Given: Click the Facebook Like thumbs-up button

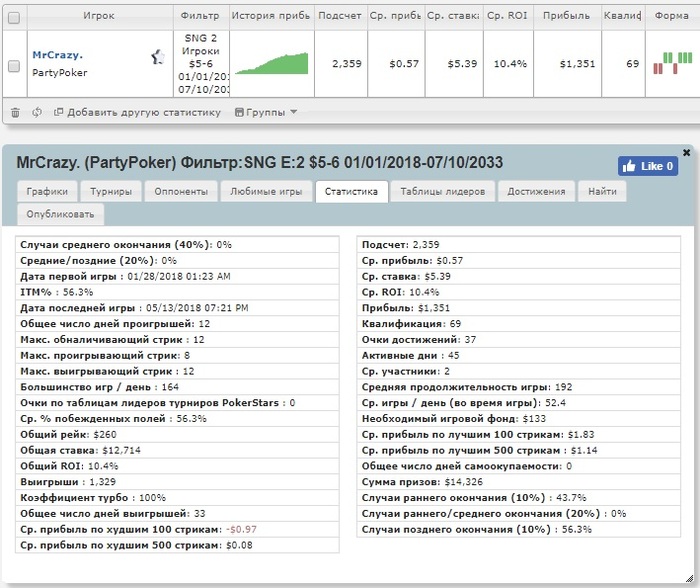Looking at the screenshot, I should (x=648, y=166).
